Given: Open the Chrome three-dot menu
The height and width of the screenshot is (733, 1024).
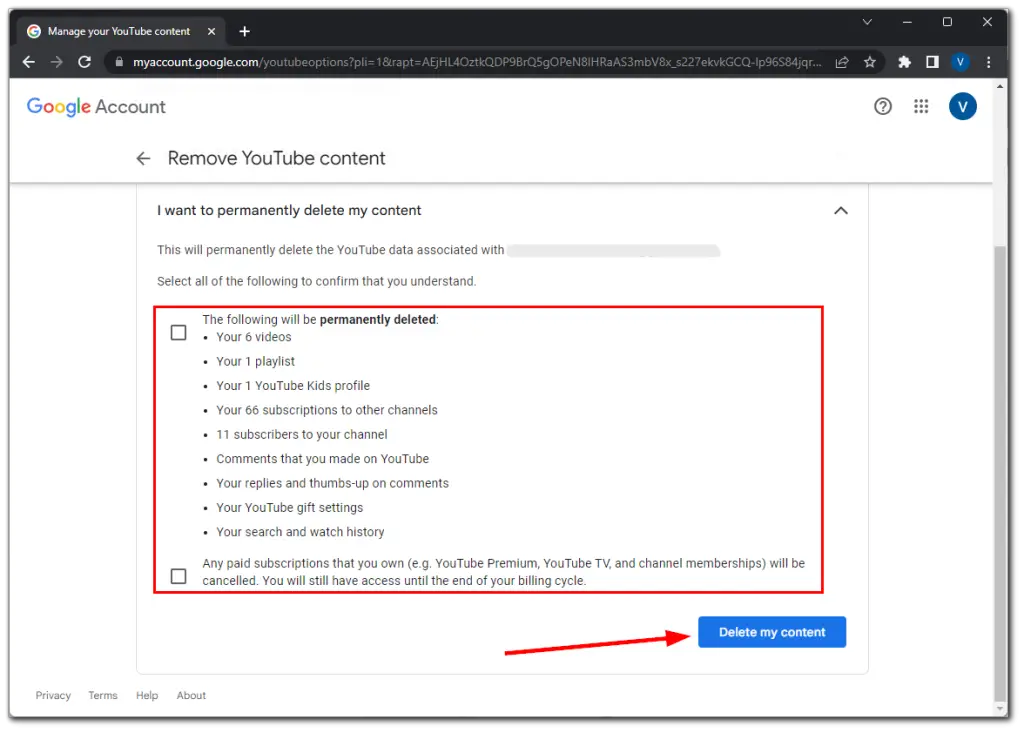Looking at the screenshot, I should tap(988, 62).
